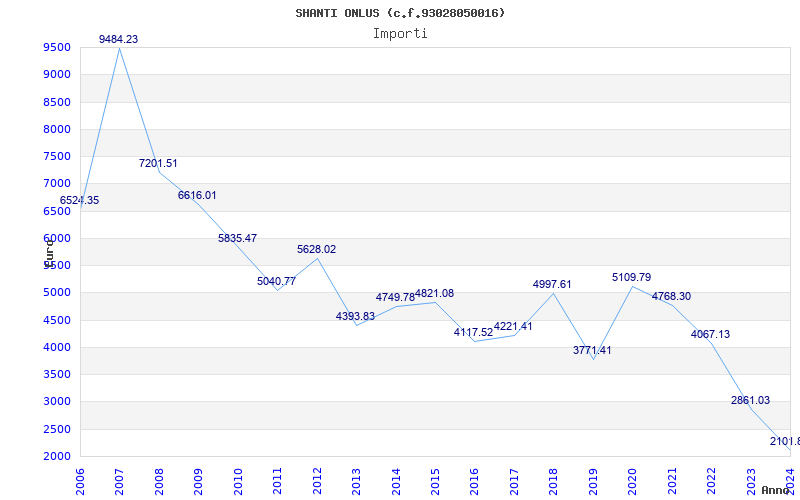Click the 2021 x-axis year
This screenshot has height=500, width=800.
671,482
